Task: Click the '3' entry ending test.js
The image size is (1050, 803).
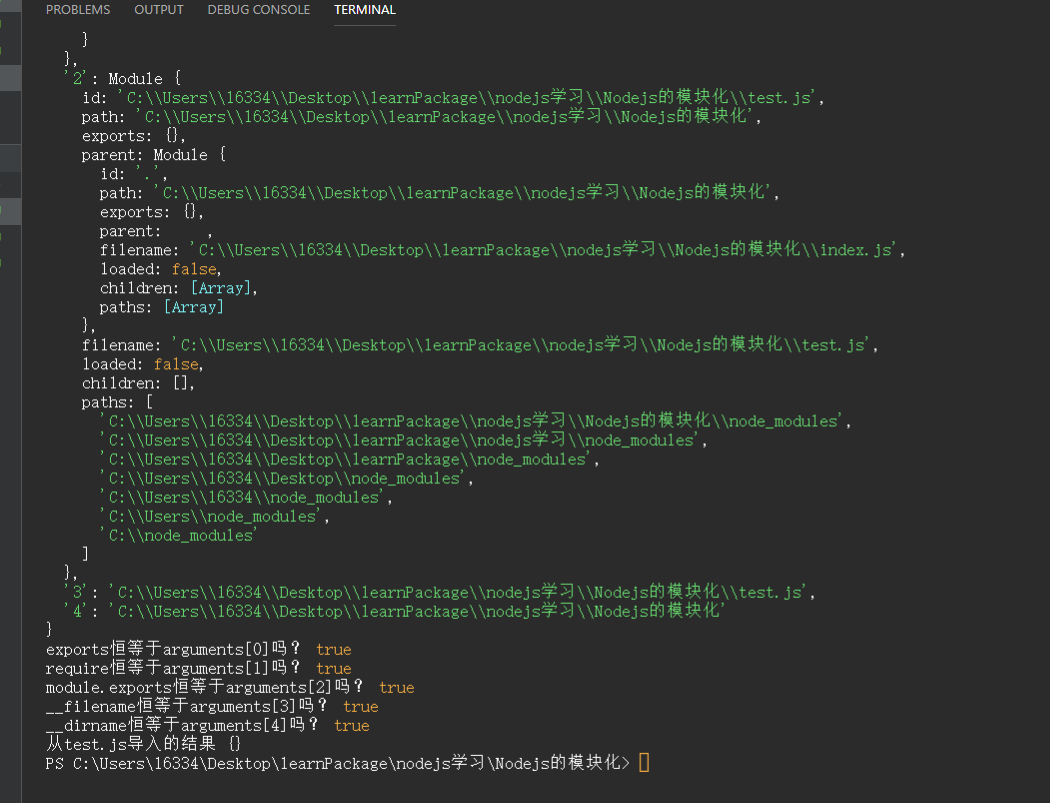Action: click(x=439, y=593)
